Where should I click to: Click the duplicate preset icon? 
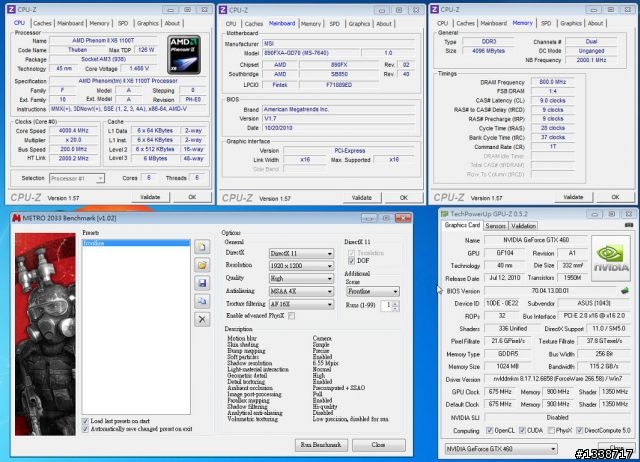pos(202,301)
